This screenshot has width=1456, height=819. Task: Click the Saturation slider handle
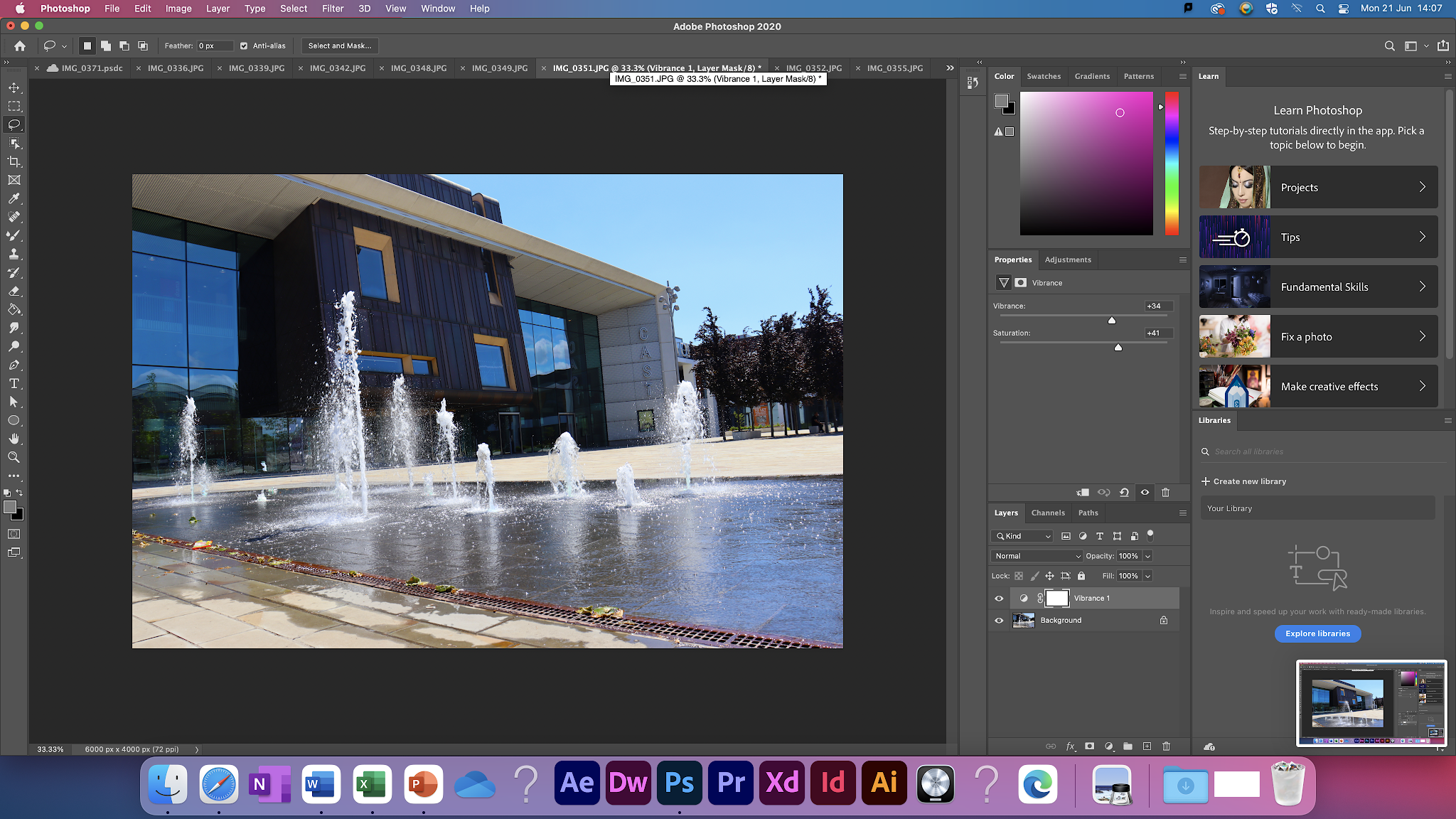point(1118,347)
